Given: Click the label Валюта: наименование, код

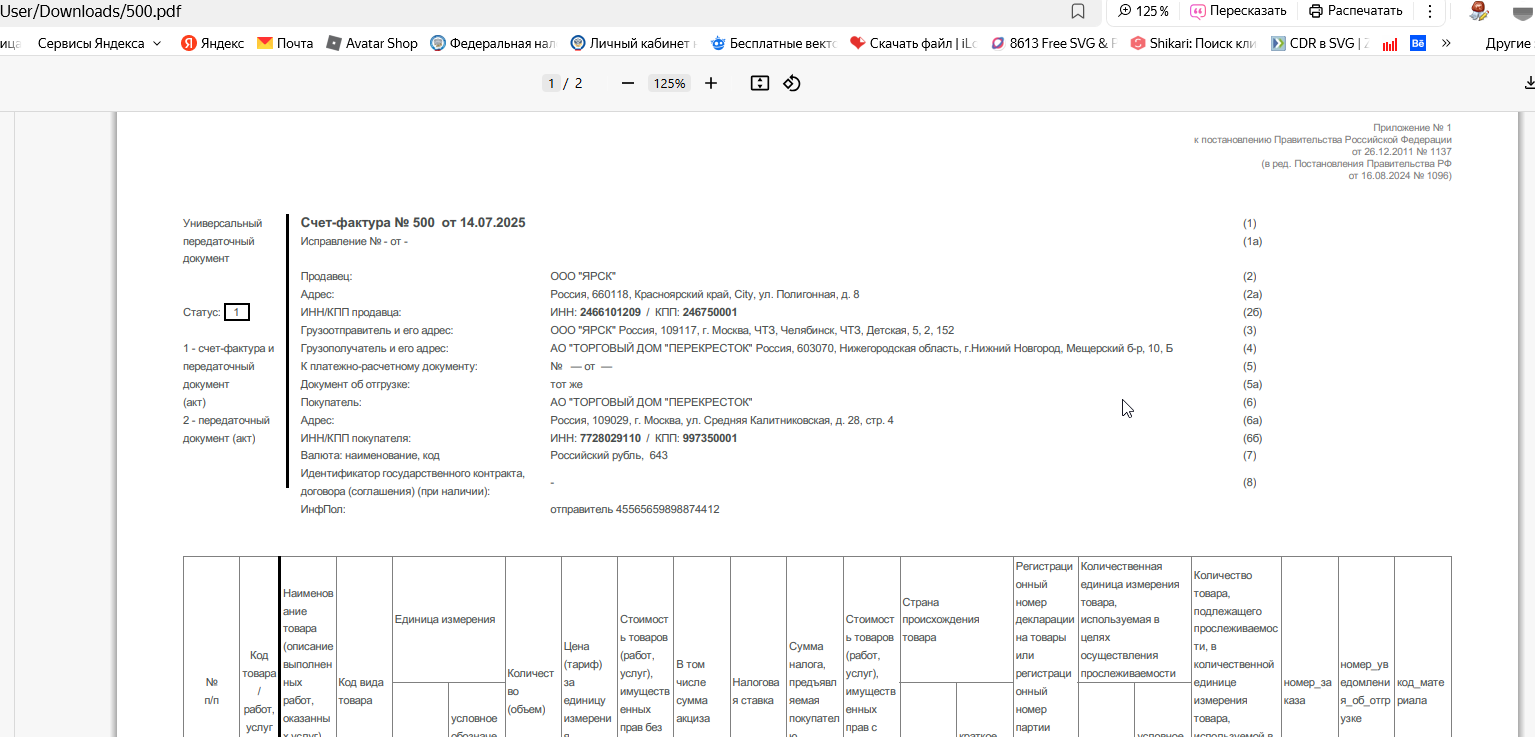Looking at the screenshot, I should [370, 455].
